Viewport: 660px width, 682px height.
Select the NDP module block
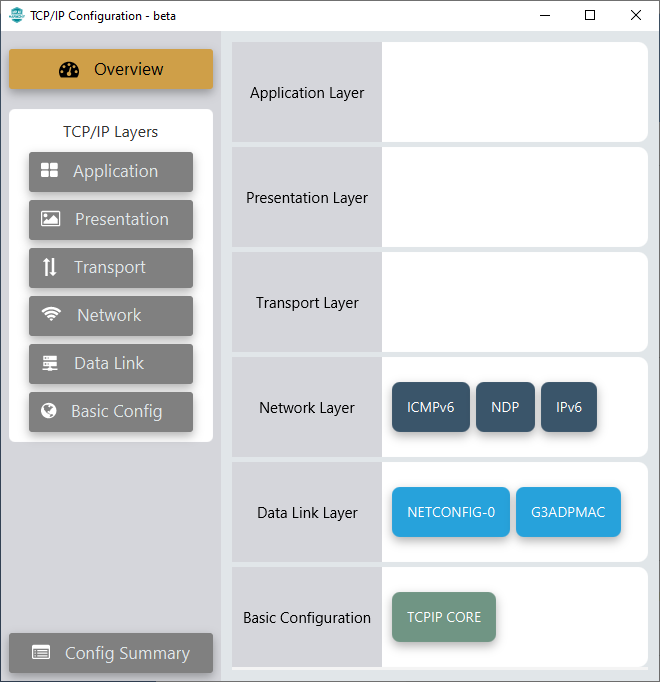505,407
